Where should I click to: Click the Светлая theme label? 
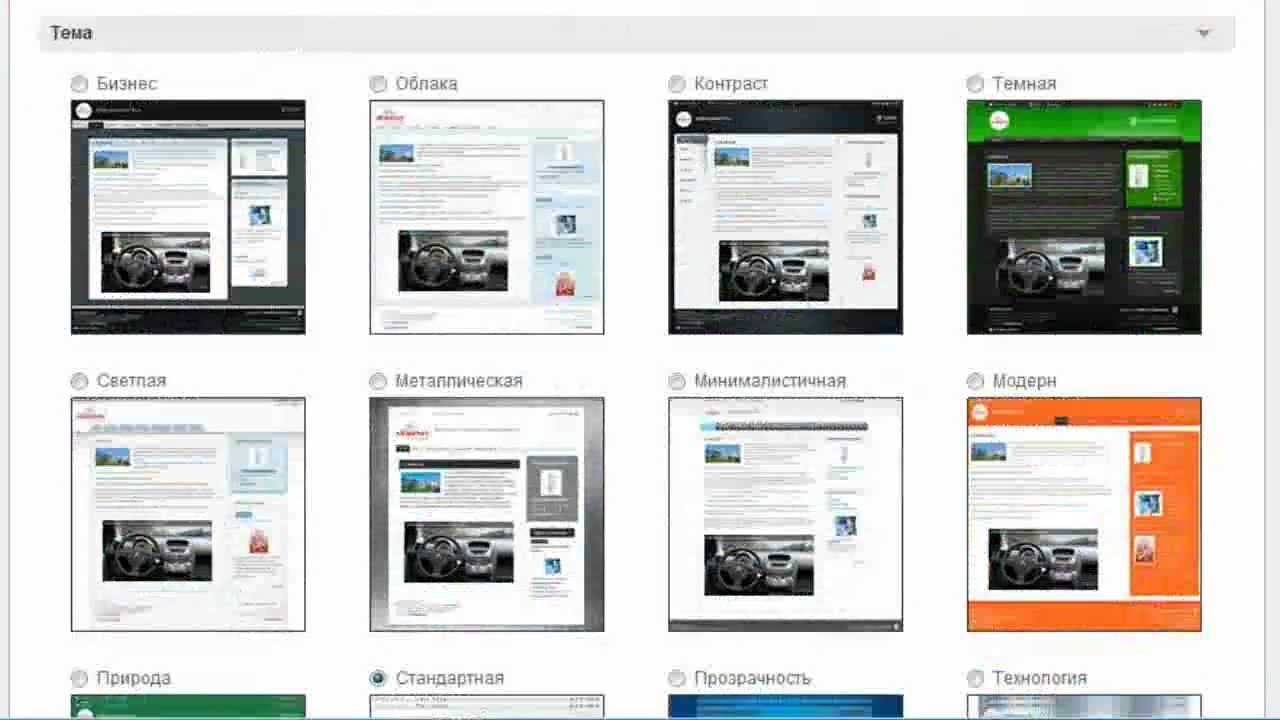point(131,381)
